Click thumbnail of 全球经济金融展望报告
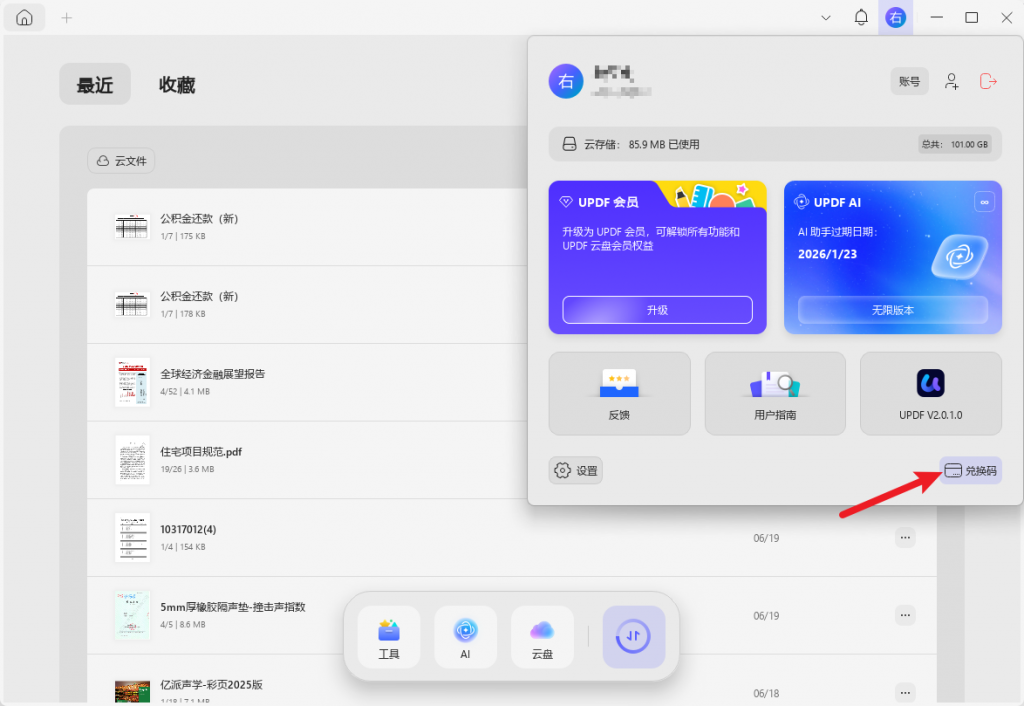1024x706 pixels. pyautogui.click(x=132, y=382)
